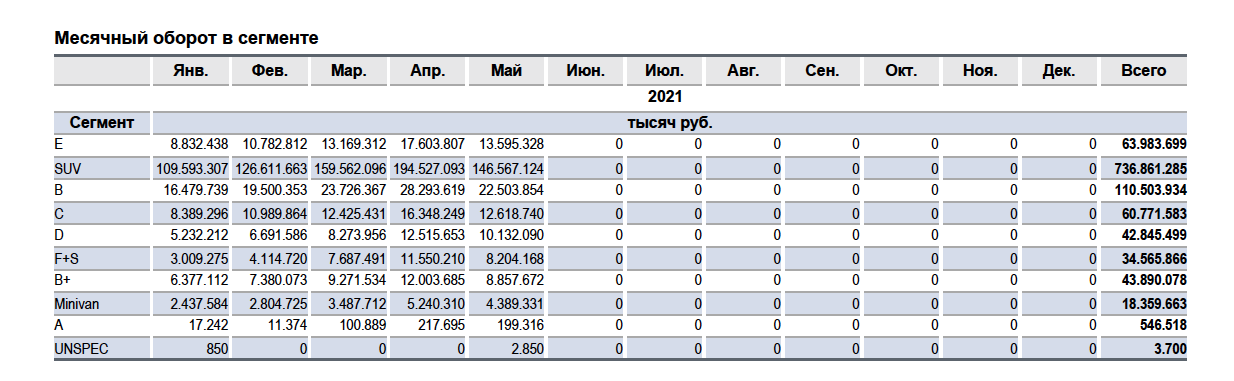Select the 'E' segment row label
1234x381 pixels.
point(58,144)
